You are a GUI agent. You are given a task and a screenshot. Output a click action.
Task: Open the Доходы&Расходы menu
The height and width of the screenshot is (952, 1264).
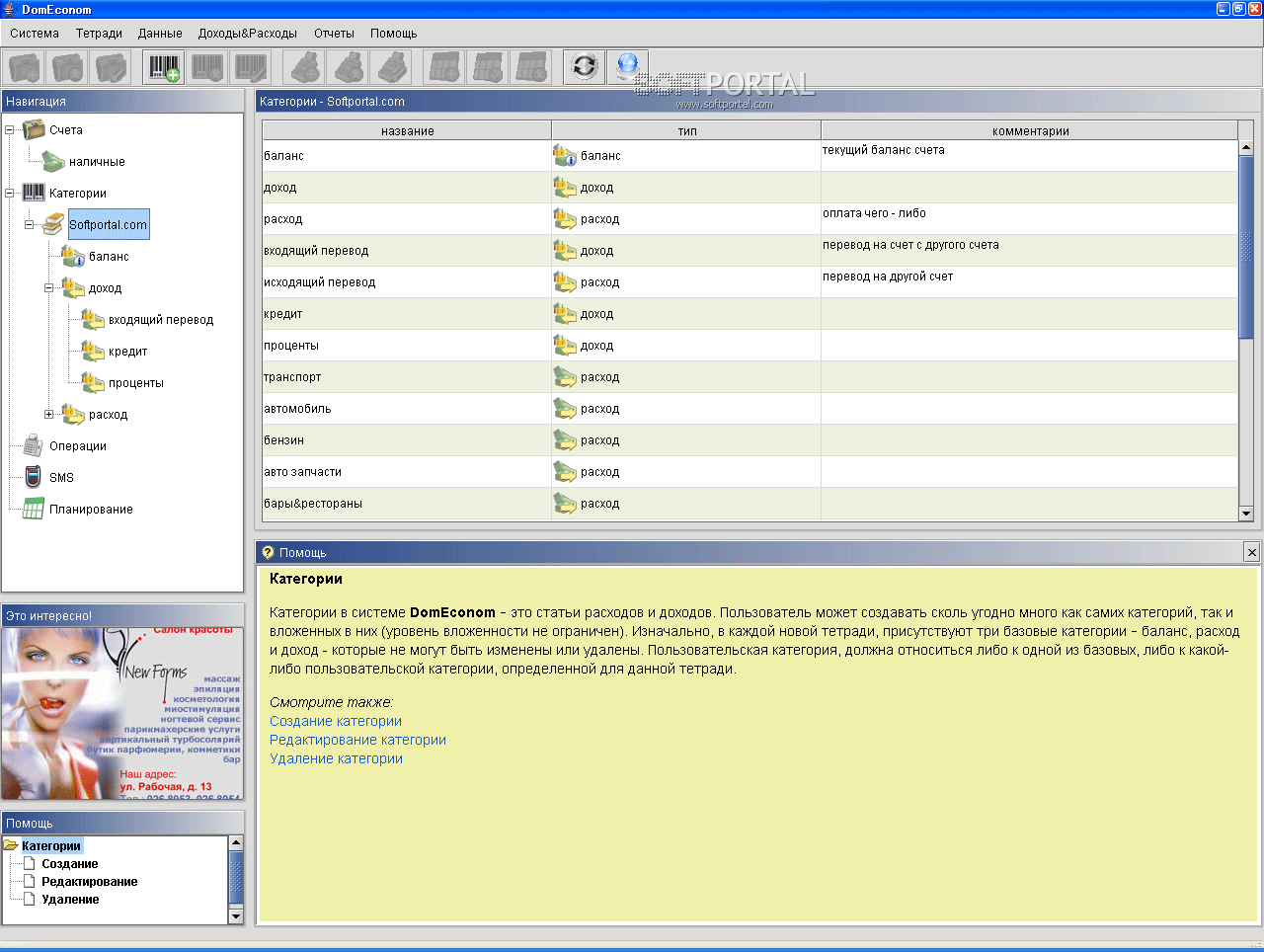tap(247, 33)
